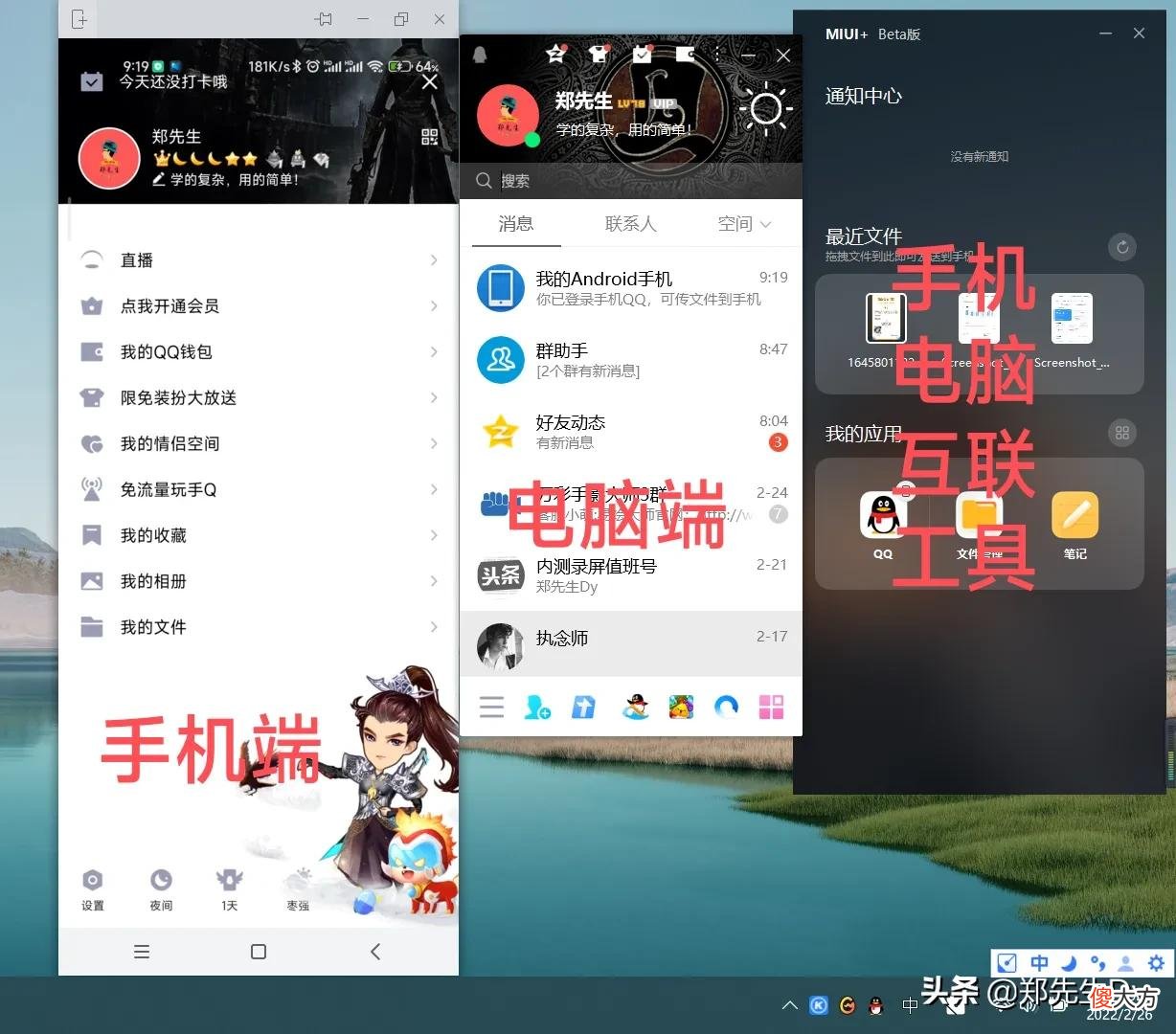Open the 执念师 conversation
The image size is (1176, 1034).
click(631, 645)
